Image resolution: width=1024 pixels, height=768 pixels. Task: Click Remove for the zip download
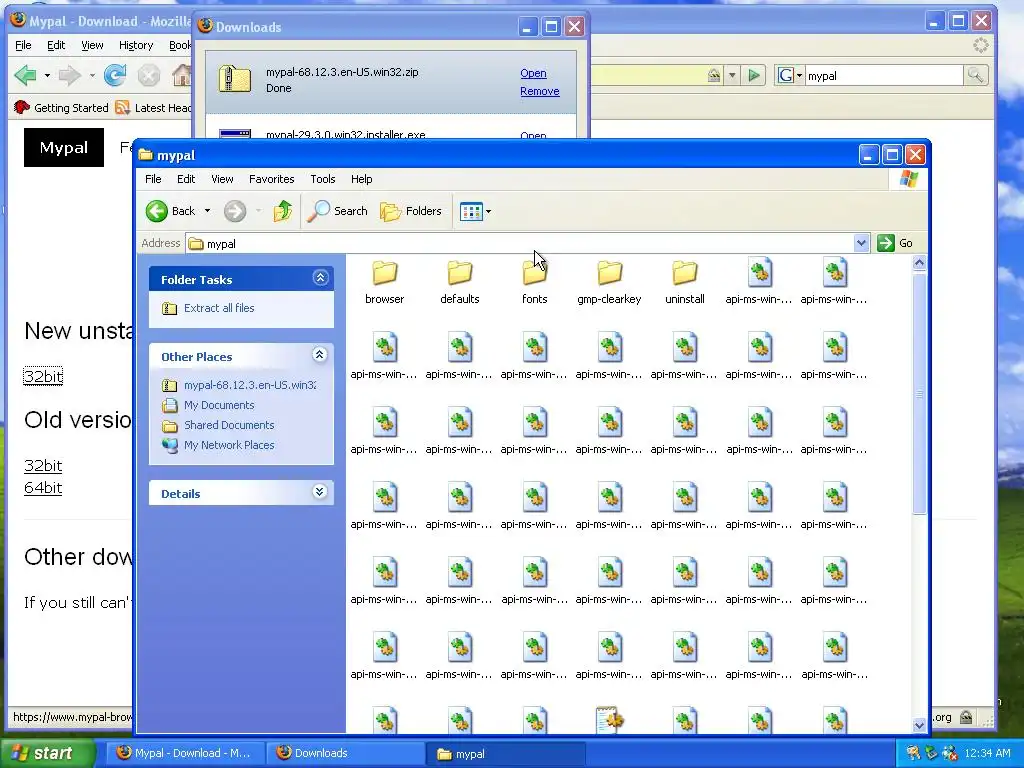click(x=539, y=91)
